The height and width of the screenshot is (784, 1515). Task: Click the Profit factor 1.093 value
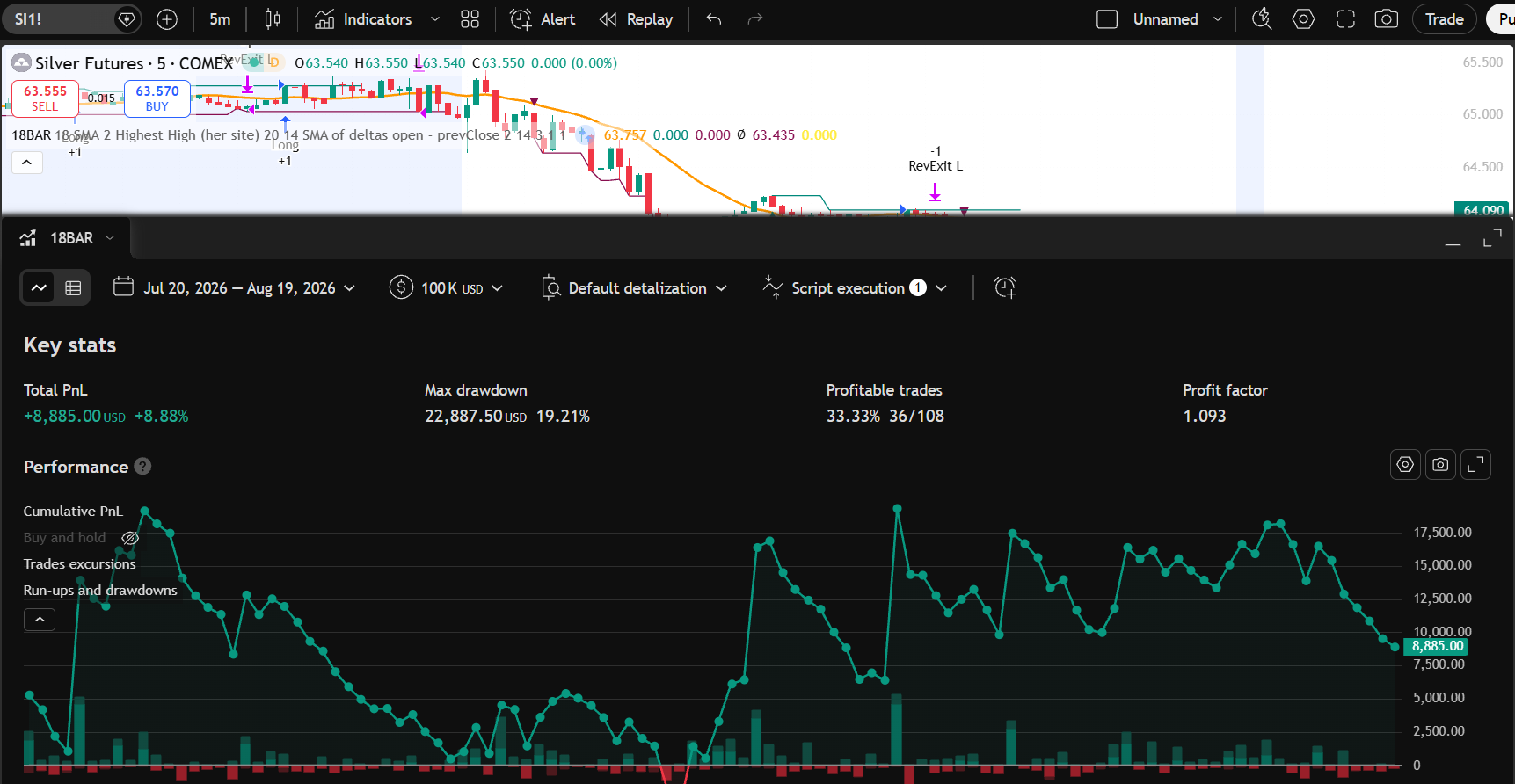1204,416
